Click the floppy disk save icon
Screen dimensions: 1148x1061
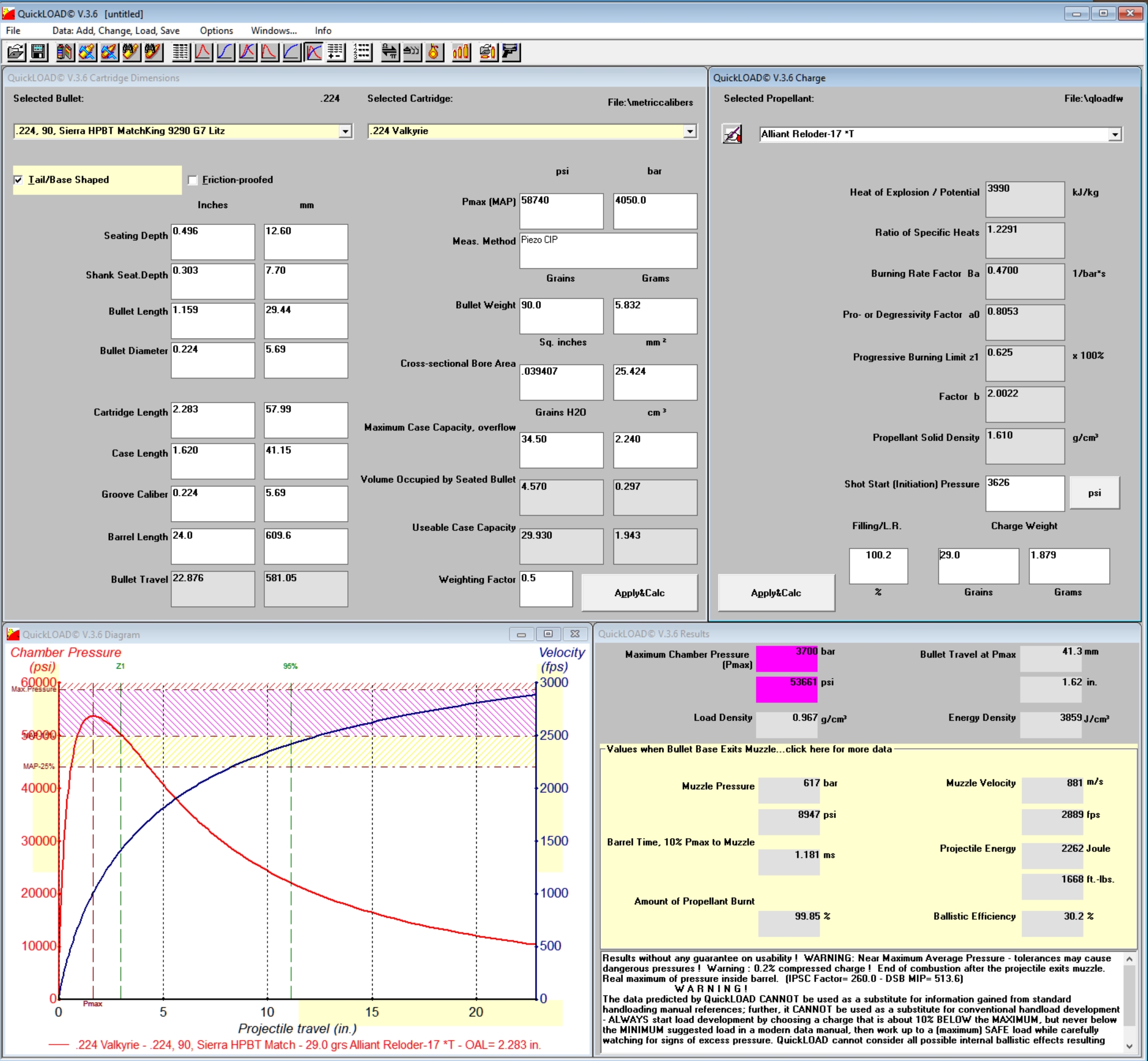38,52
